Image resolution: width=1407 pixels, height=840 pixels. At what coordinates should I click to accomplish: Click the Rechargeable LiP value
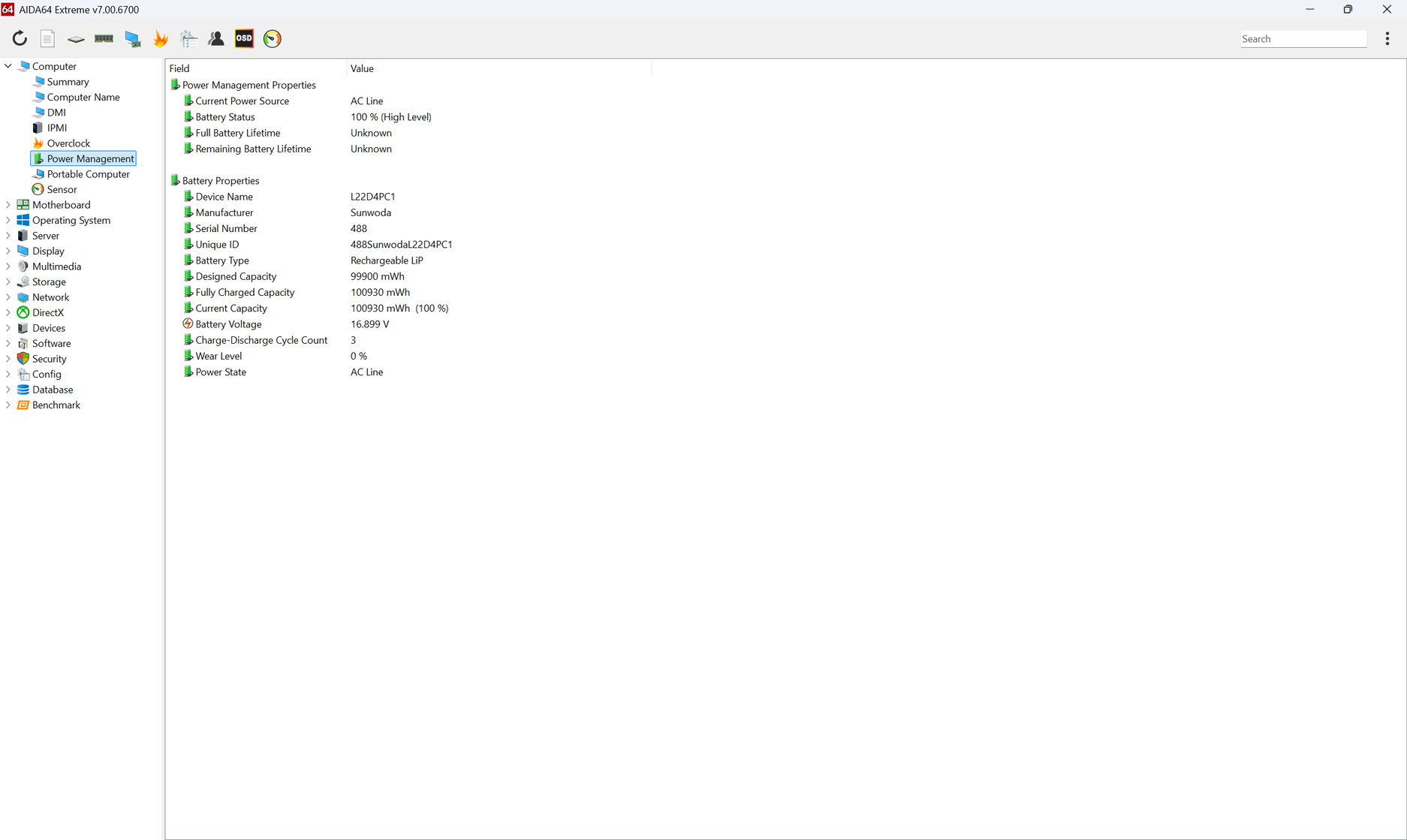[387, 260]
